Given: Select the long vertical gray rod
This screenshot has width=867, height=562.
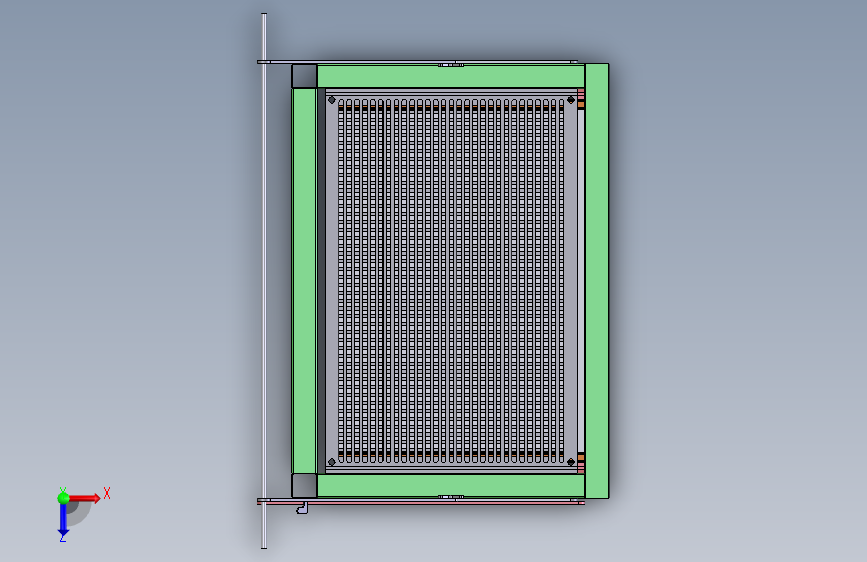Looking at the screenshot, I should [264, 281].
